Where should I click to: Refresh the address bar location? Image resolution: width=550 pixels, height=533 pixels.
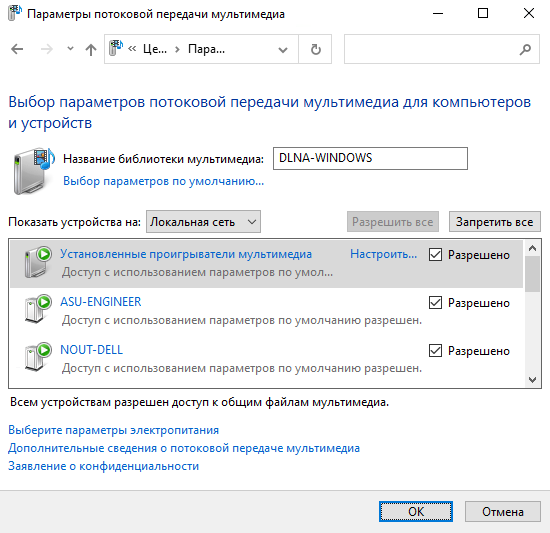pos(315,49)
